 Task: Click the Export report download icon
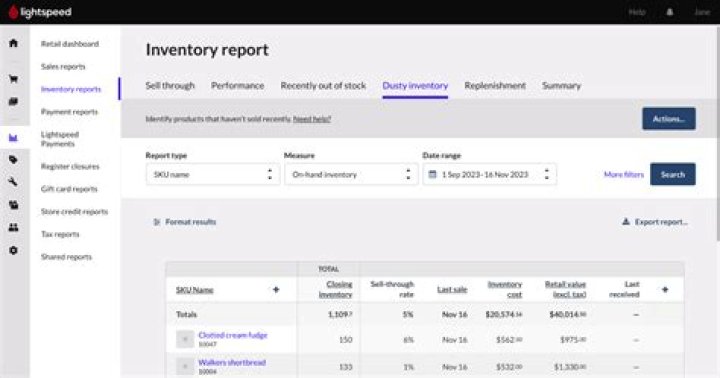click(x=625, y=222)
